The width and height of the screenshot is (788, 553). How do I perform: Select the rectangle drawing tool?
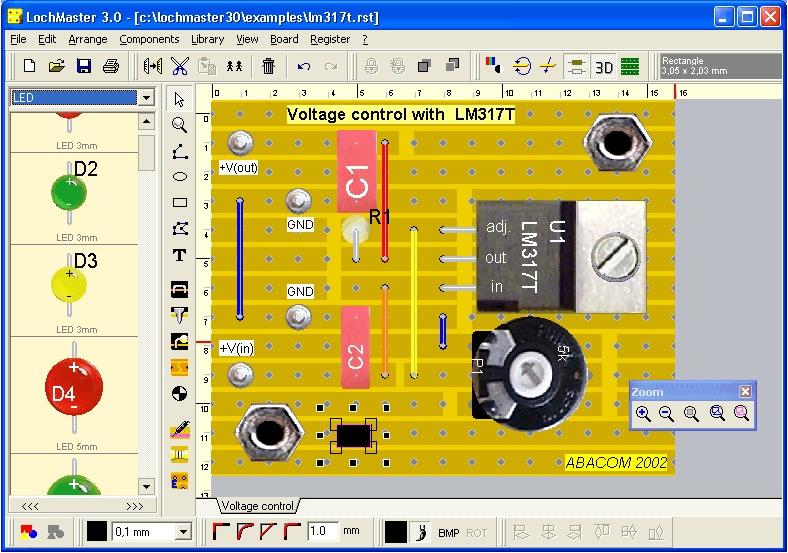[180, 203]
